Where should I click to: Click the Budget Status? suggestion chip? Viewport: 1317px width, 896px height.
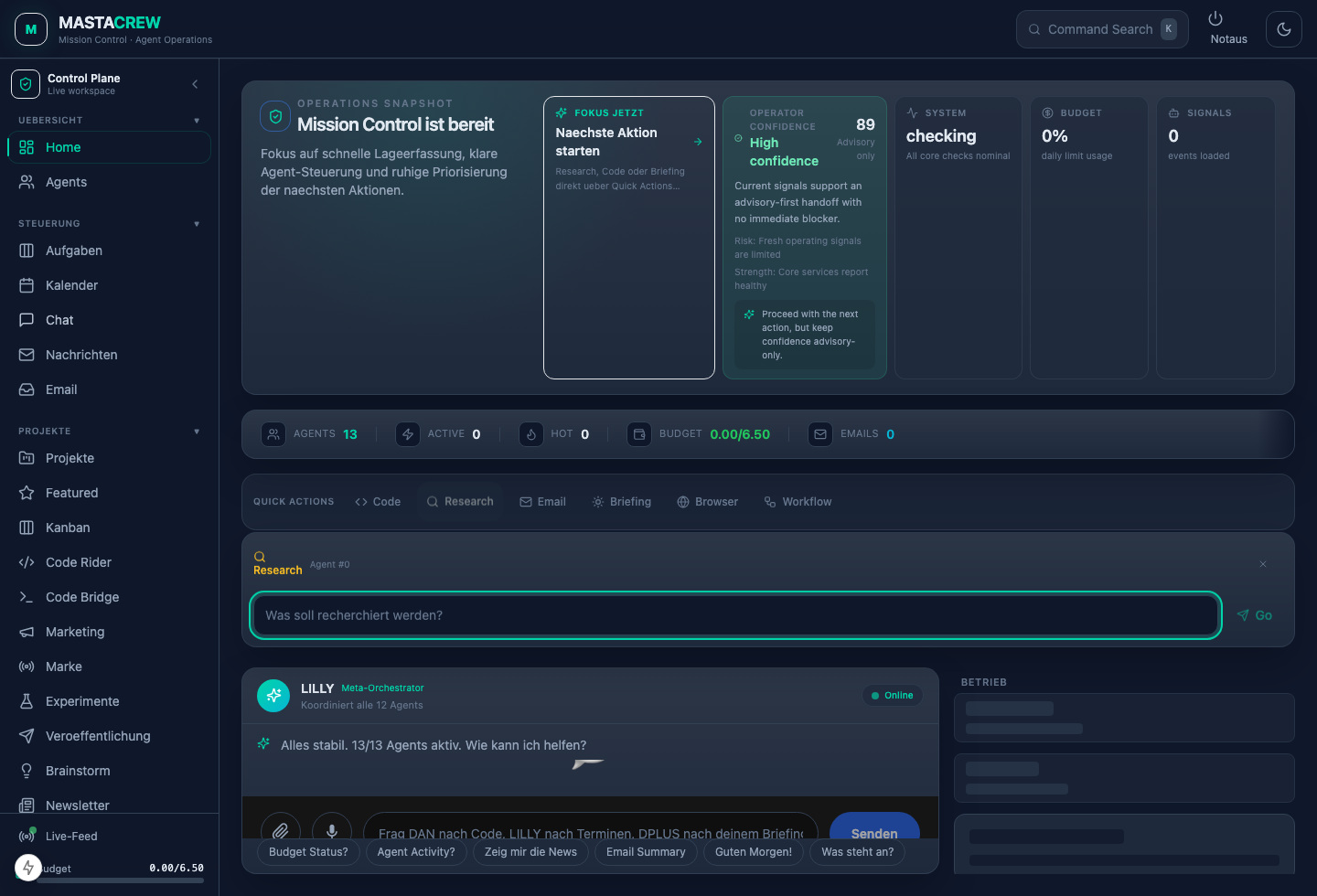309,852
